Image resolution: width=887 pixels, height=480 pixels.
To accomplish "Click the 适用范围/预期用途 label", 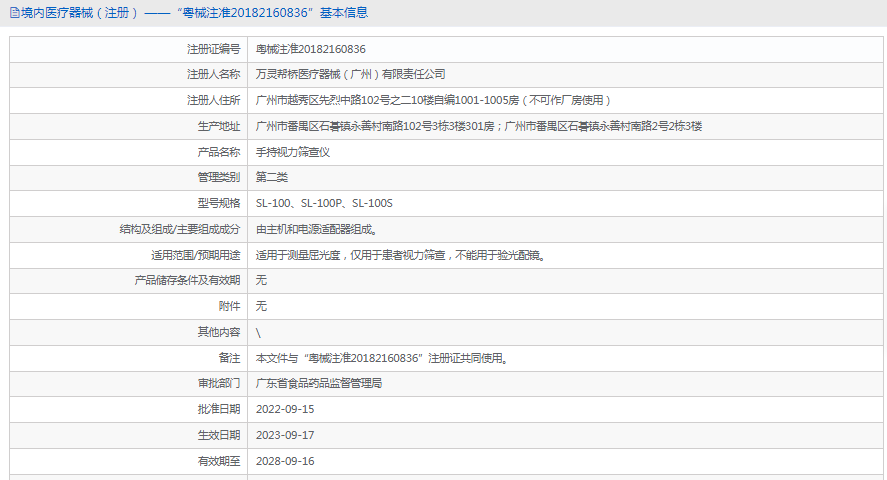I will coord(196,256).
